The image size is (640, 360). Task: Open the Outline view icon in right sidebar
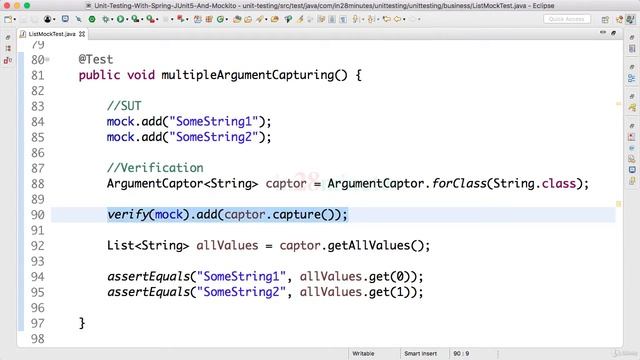tap(632, 78)
